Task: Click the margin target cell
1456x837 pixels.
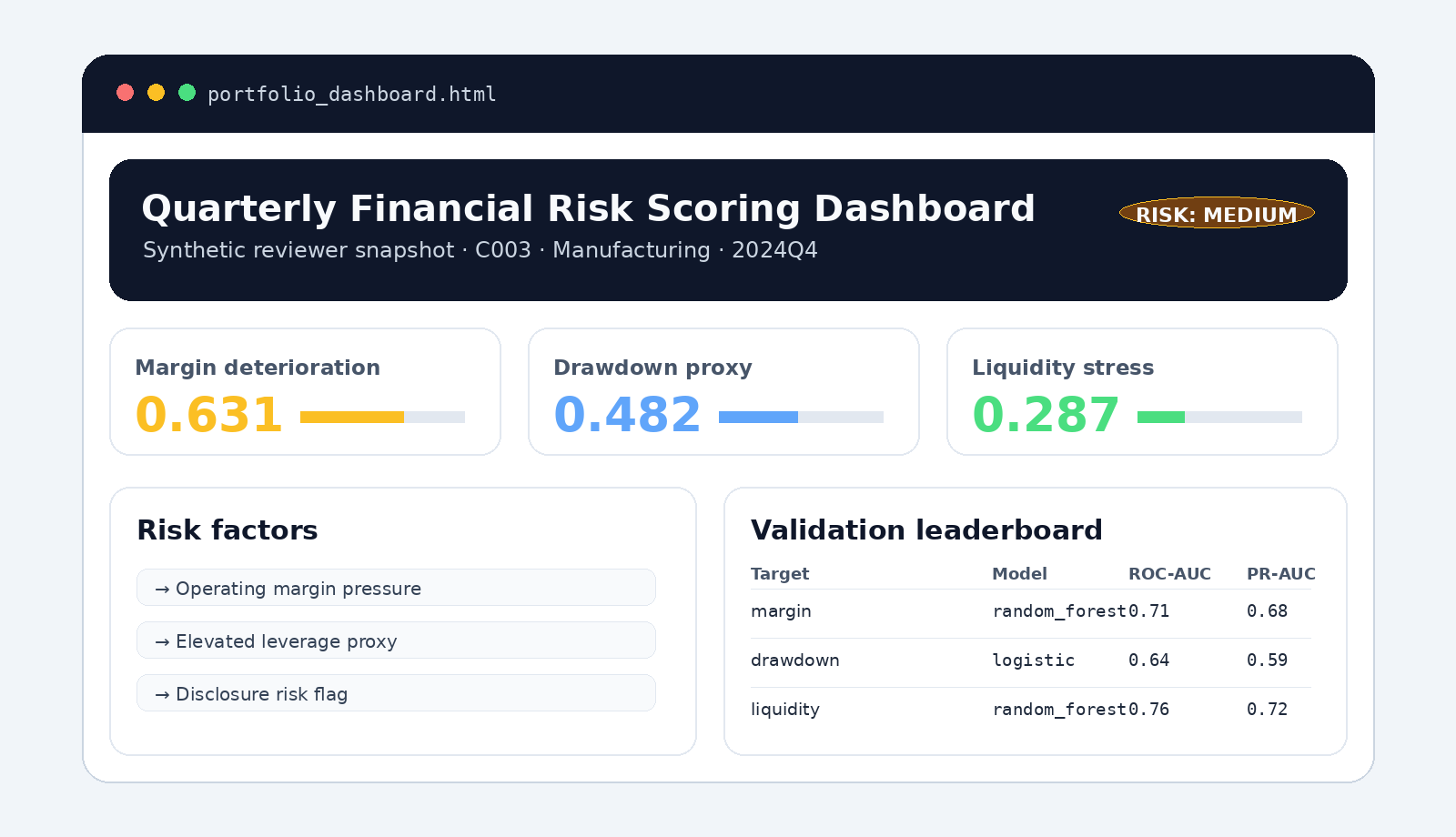Action: click(781, 611)
